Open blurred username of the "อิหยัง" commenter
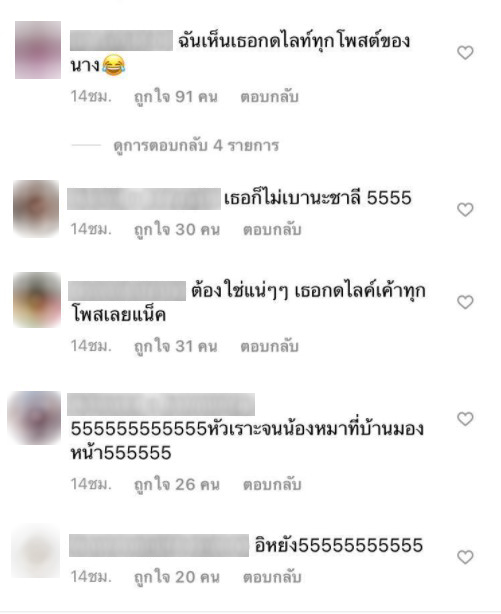 point(159,545)
